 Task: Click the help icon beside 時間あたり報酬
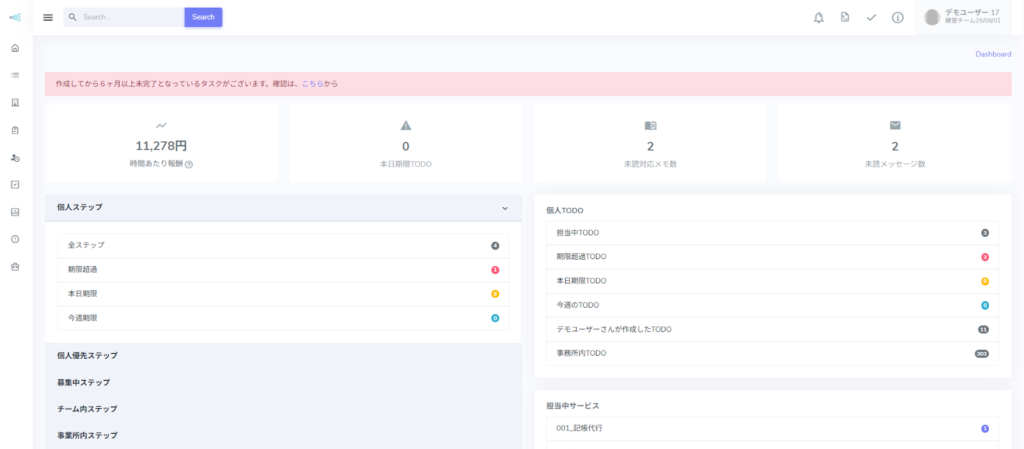[189, 164]
